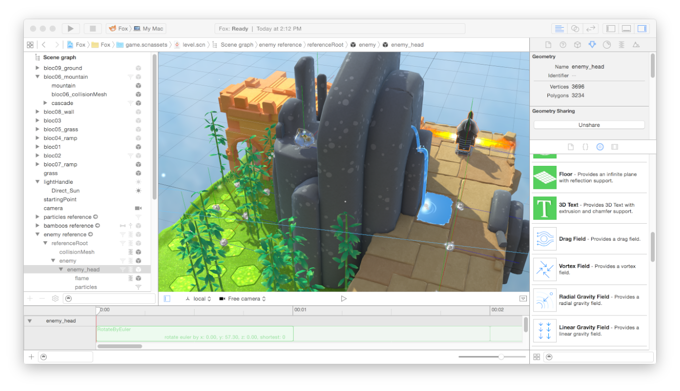Click referenceRoot in the jump bar
680x391 pixels.
click(x=325, y=45)
